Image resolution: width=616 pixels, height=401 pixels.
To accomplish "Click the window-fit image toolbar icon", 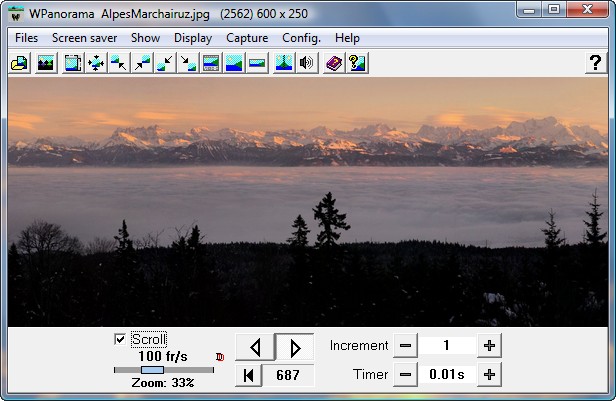I will (x=73, y=63).
